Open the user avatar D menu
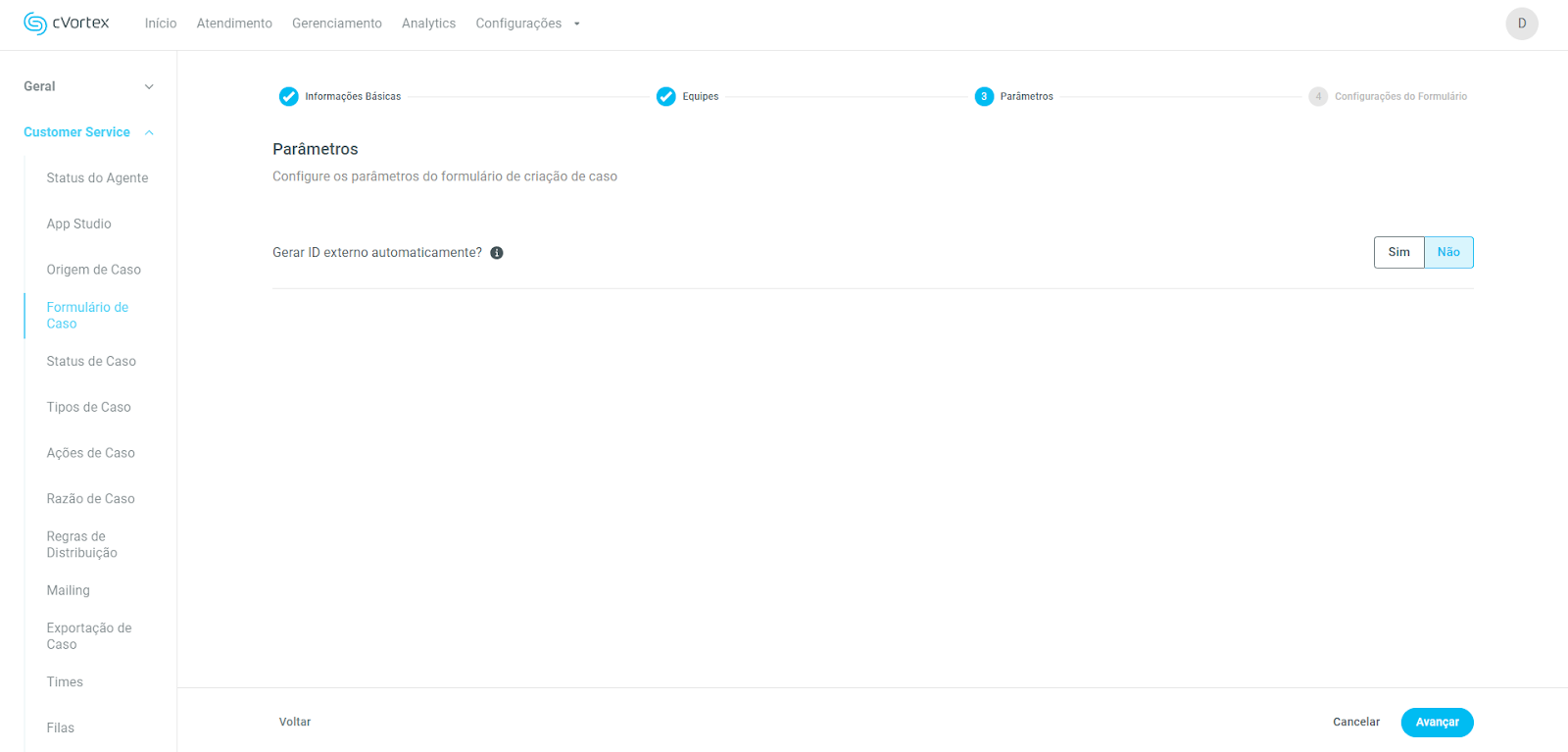Image resolution: width=1568 pixels, height=752 pixels. click(x=1521, y=24)
